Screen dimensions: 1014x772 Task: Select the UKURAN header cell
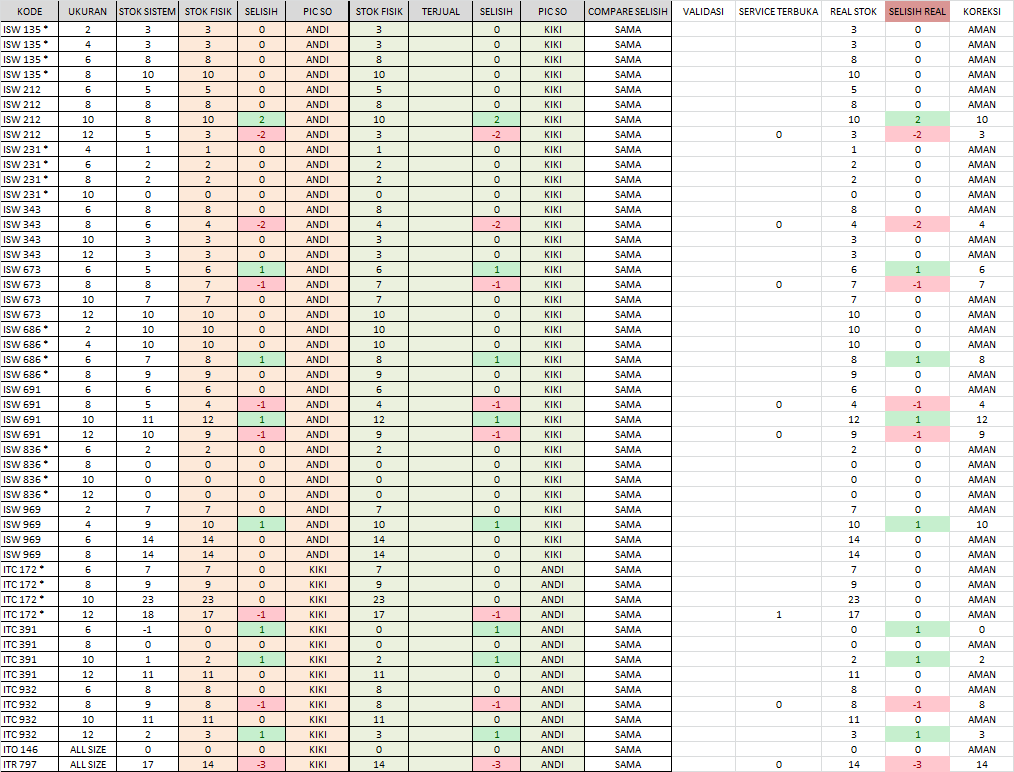88,12
